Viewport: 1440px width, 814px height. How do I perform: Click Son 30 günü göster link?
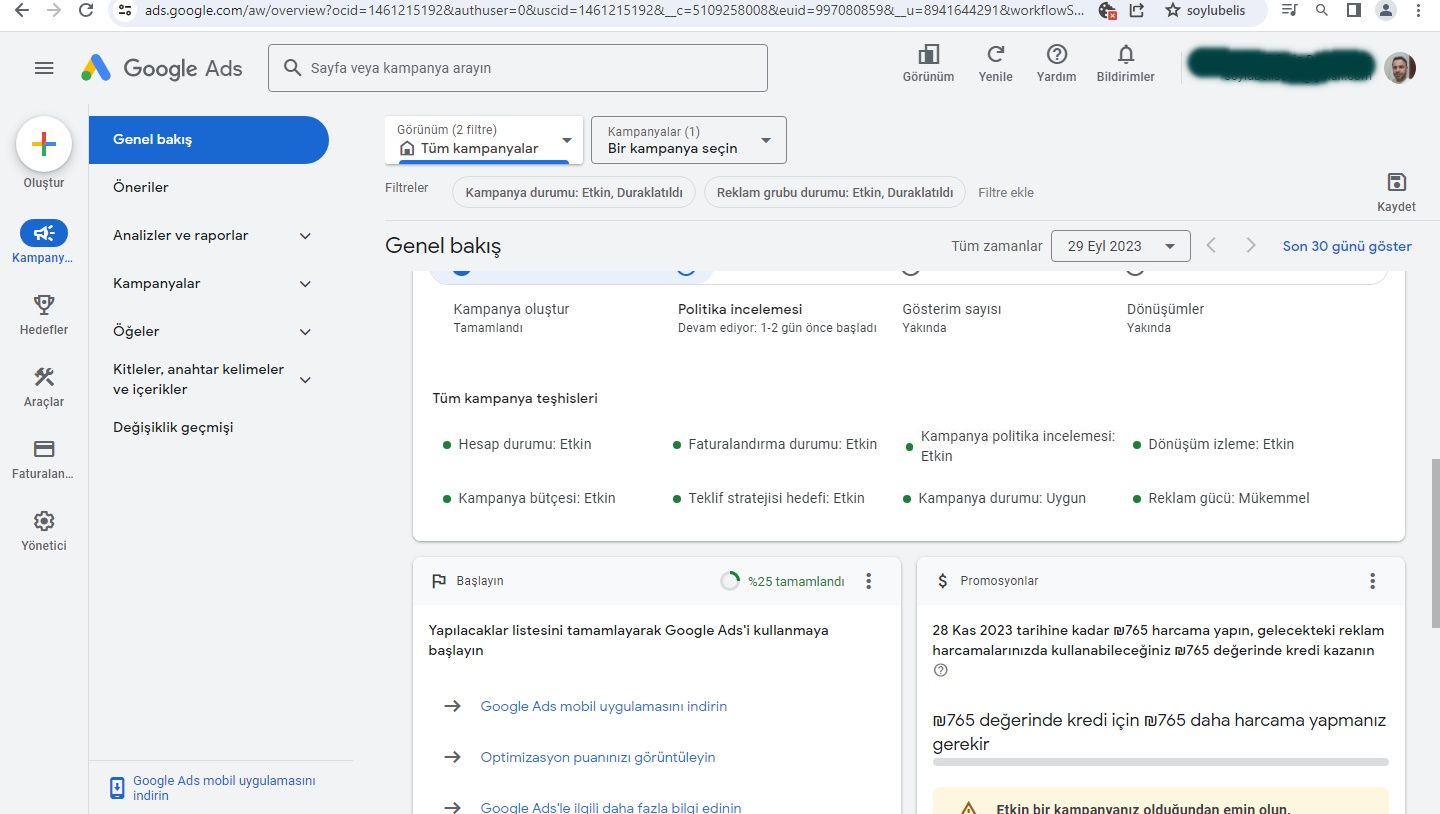pos(1347,246)
